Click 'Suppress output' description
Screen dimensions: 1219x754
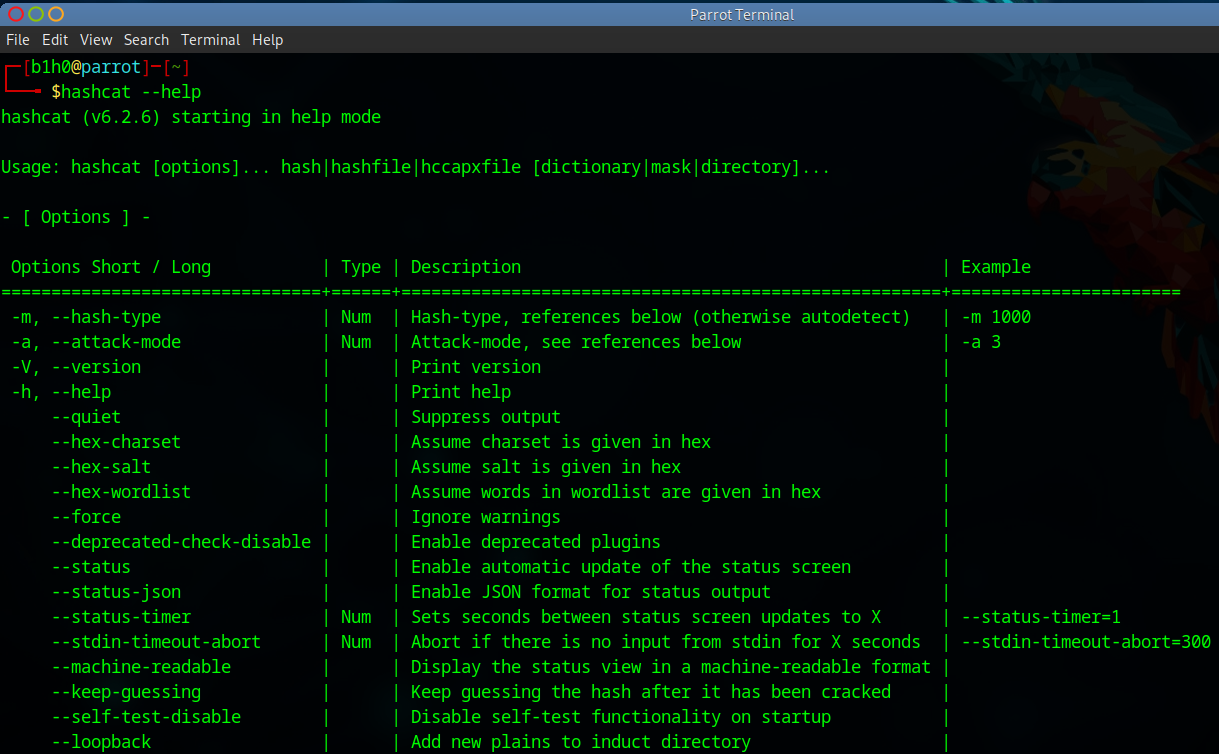[x=486, y=417]
